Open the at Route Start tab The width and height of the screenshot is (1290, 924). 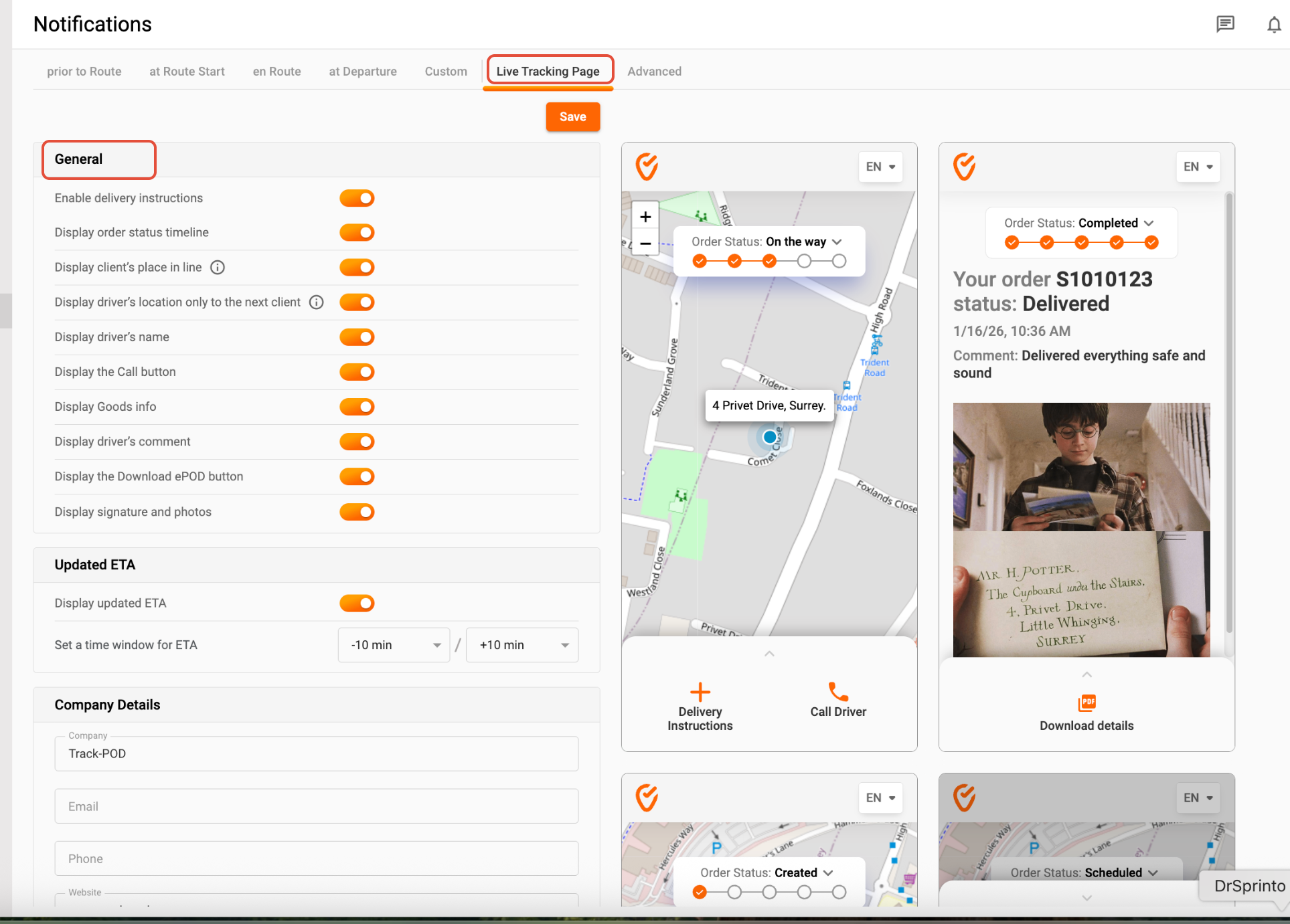click(x=187, y=72)
